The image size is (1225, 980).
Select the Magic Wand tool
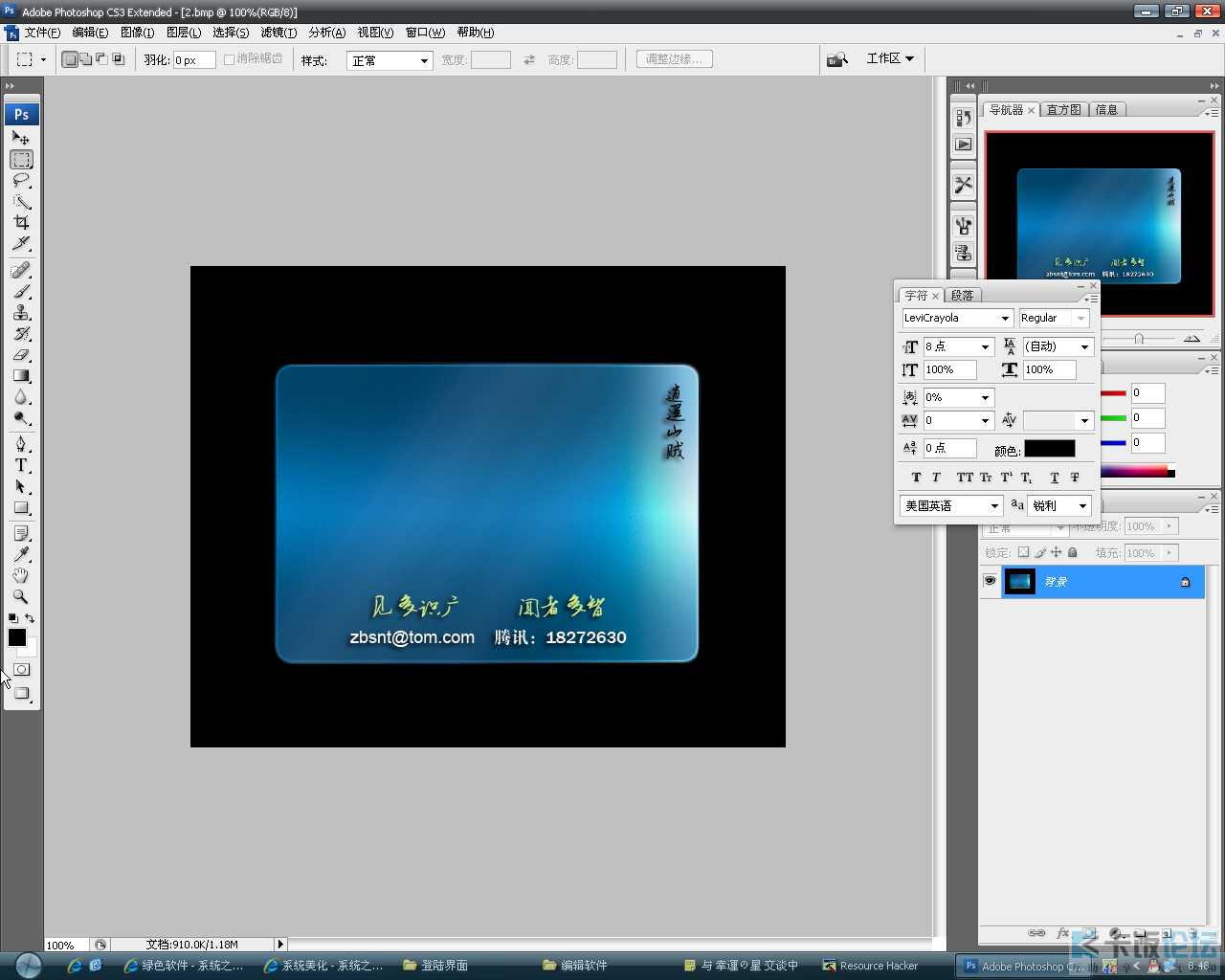click(x=21, y=201)
